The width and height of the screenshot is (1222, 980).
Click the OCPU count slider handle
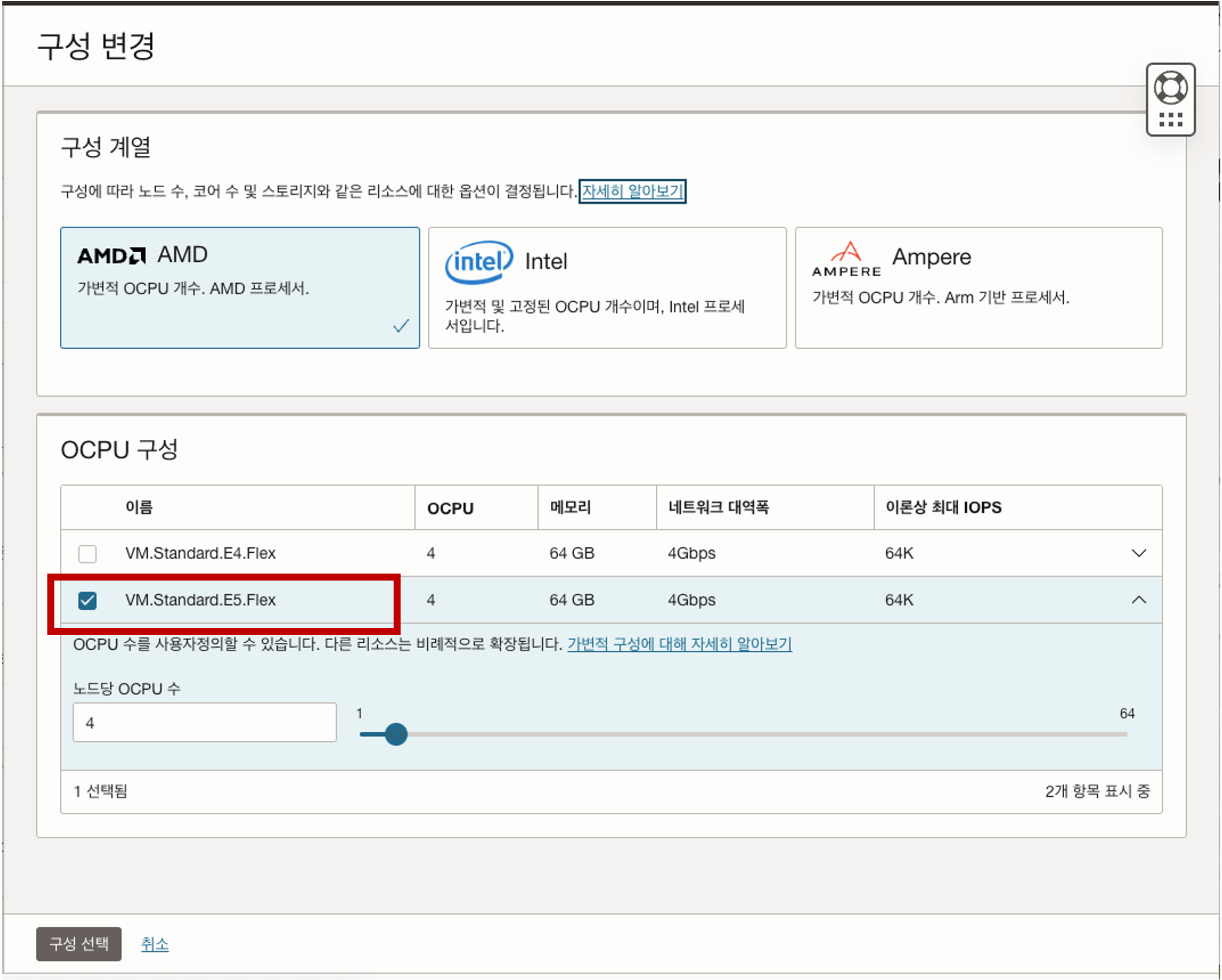point(396,735)
